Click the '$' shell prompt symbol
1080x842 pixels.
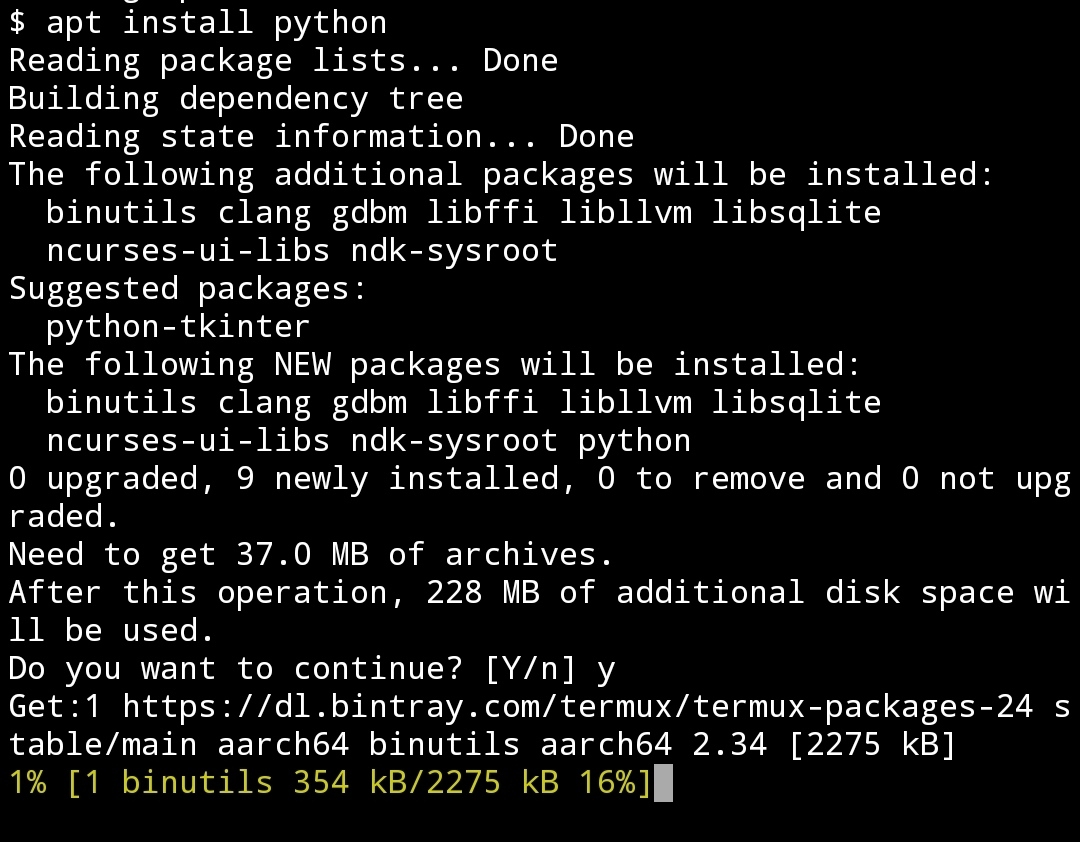coord(17,23)
